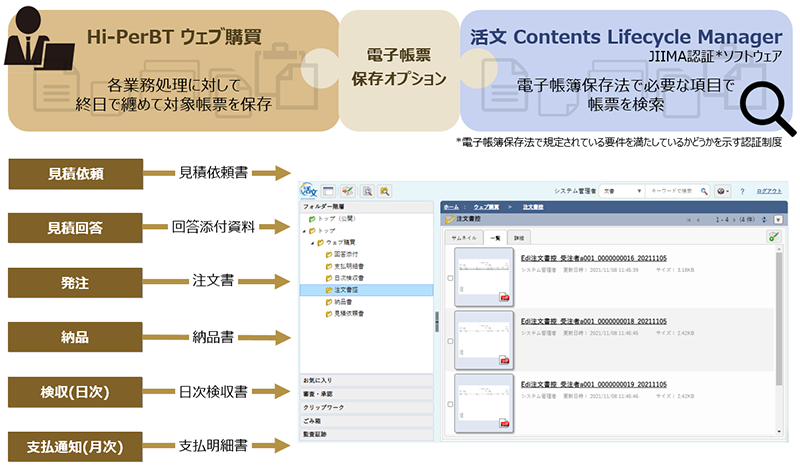Switch to the 詳細 tab
The height and width of the screenshot is (470, 800).
519,238
